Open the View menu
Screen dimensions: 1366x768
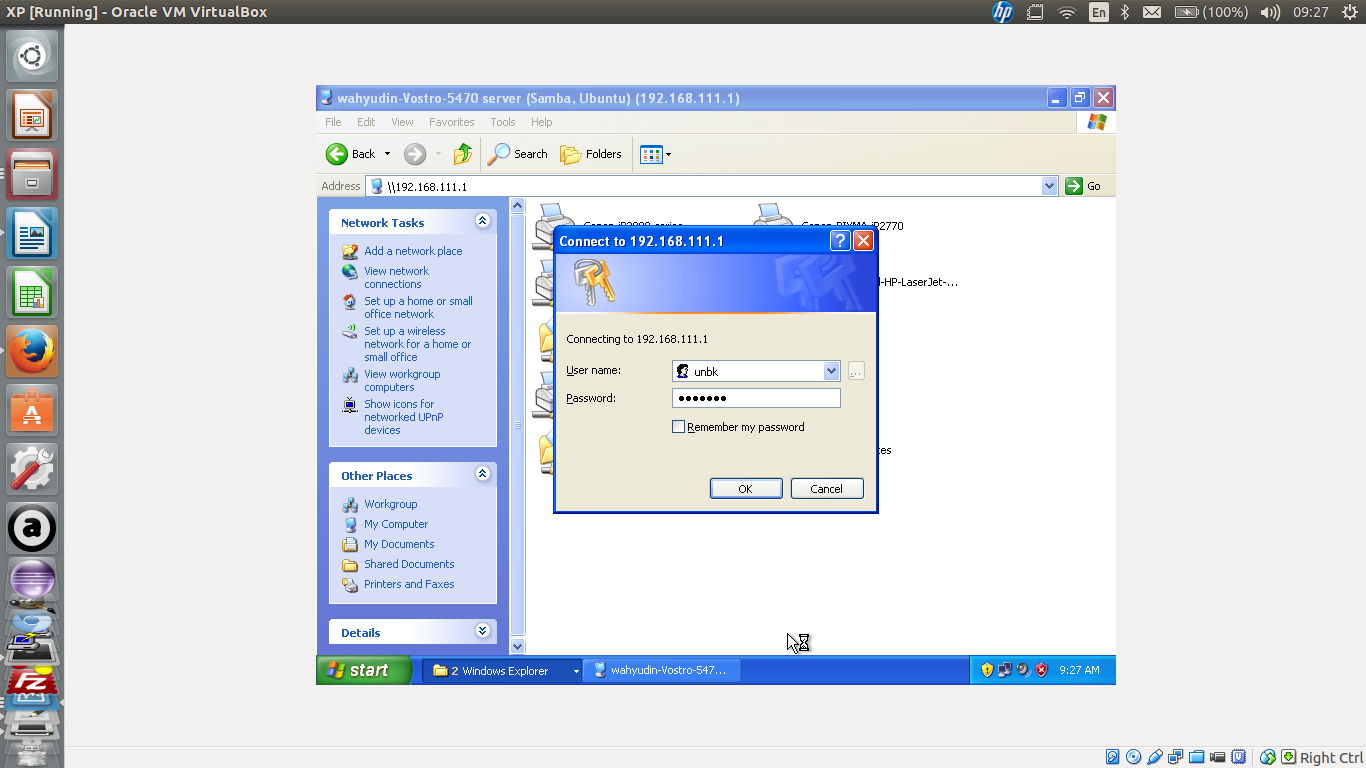(x=402, y=122)
